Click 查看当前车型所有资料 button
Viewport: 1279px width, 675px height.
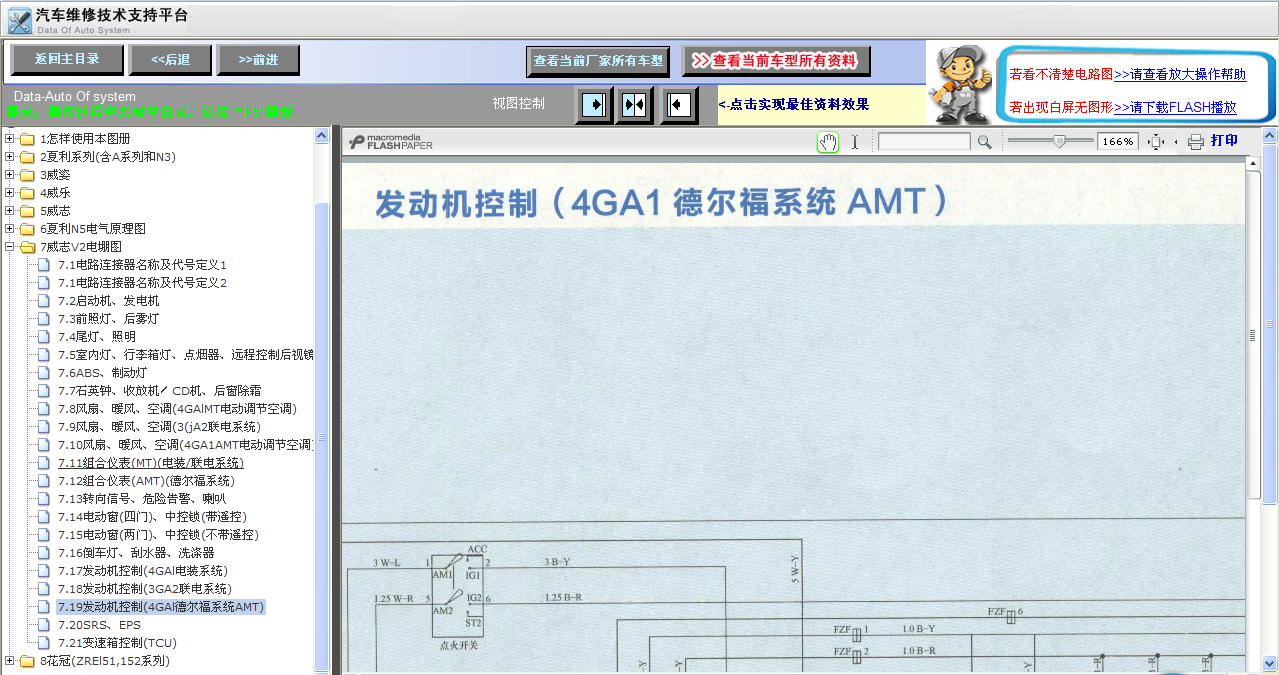pos(776,61)
